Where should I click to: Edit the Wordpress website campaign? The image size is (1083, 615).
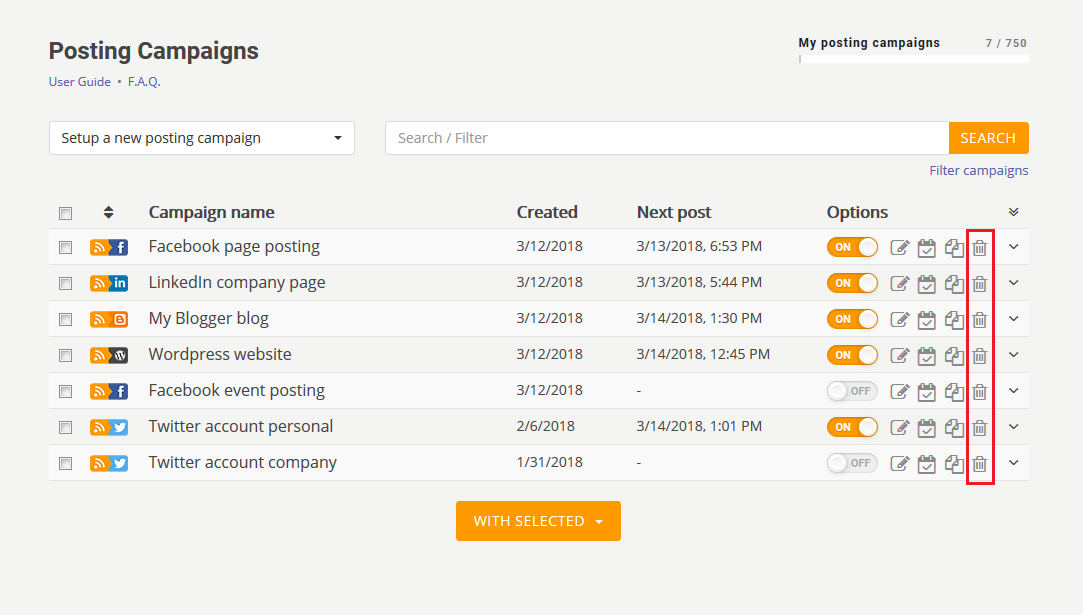coord(899,355)
